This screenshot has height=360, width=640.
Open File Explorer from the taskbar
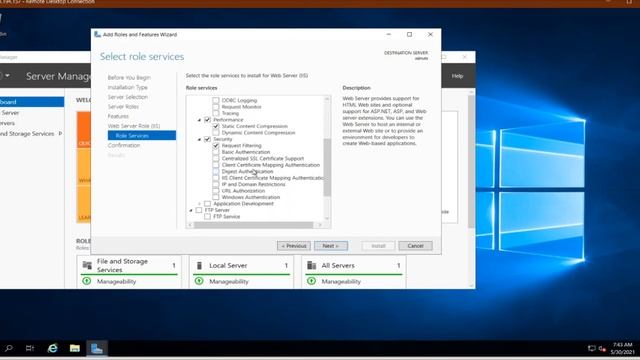[x=75, y=348]
